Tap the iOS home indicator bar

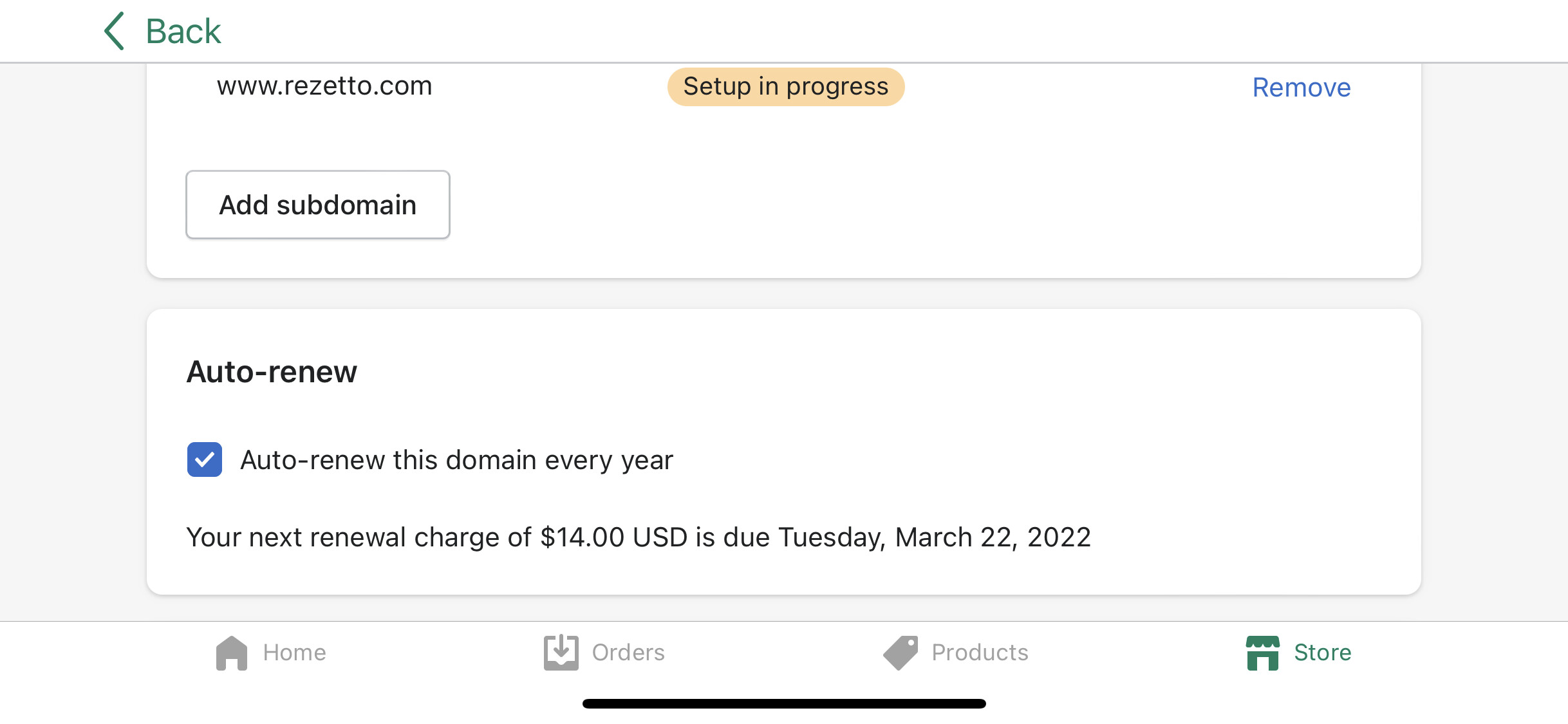[784, 703]
